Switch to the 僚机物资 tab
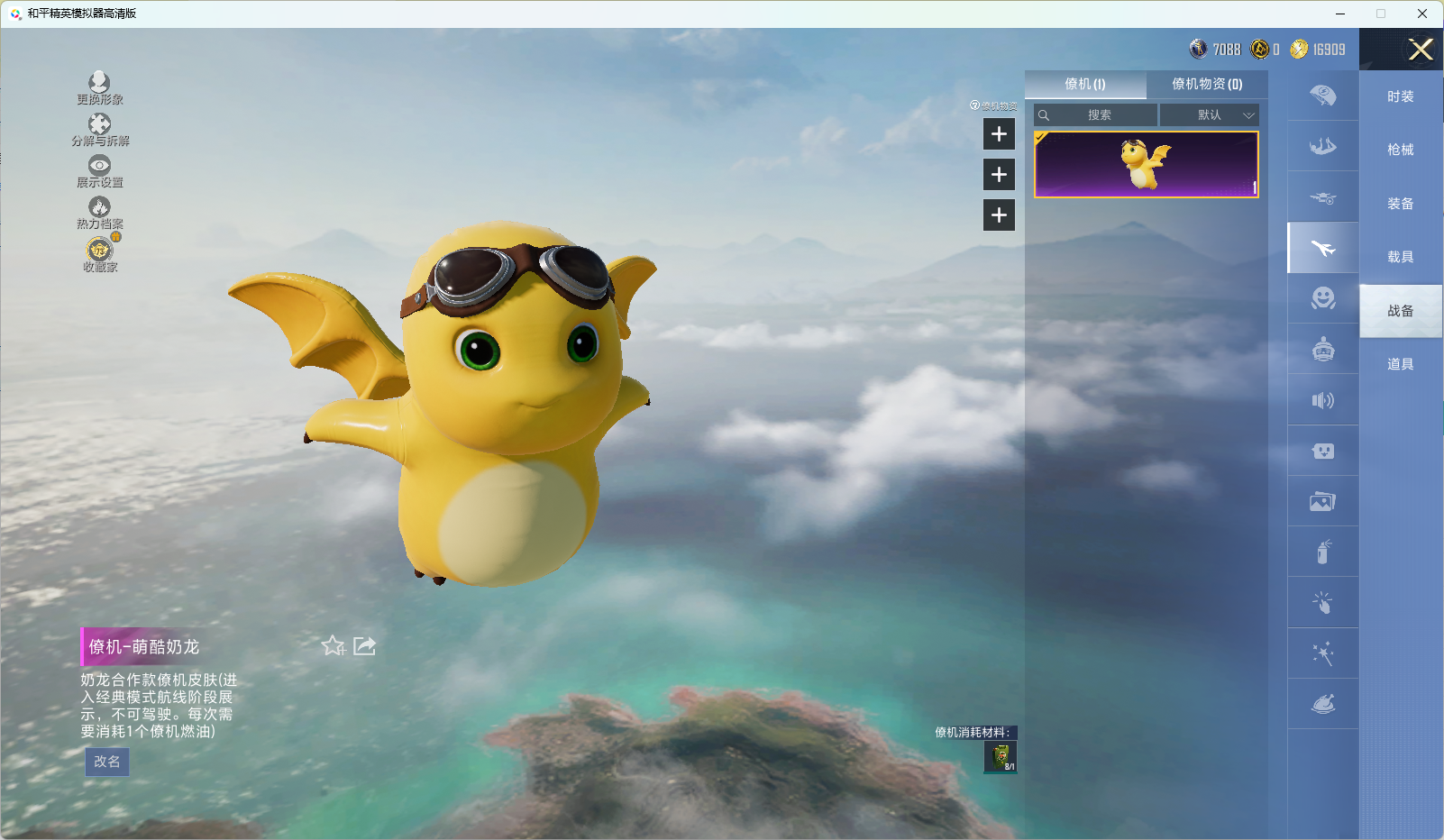 point(1206,84)
